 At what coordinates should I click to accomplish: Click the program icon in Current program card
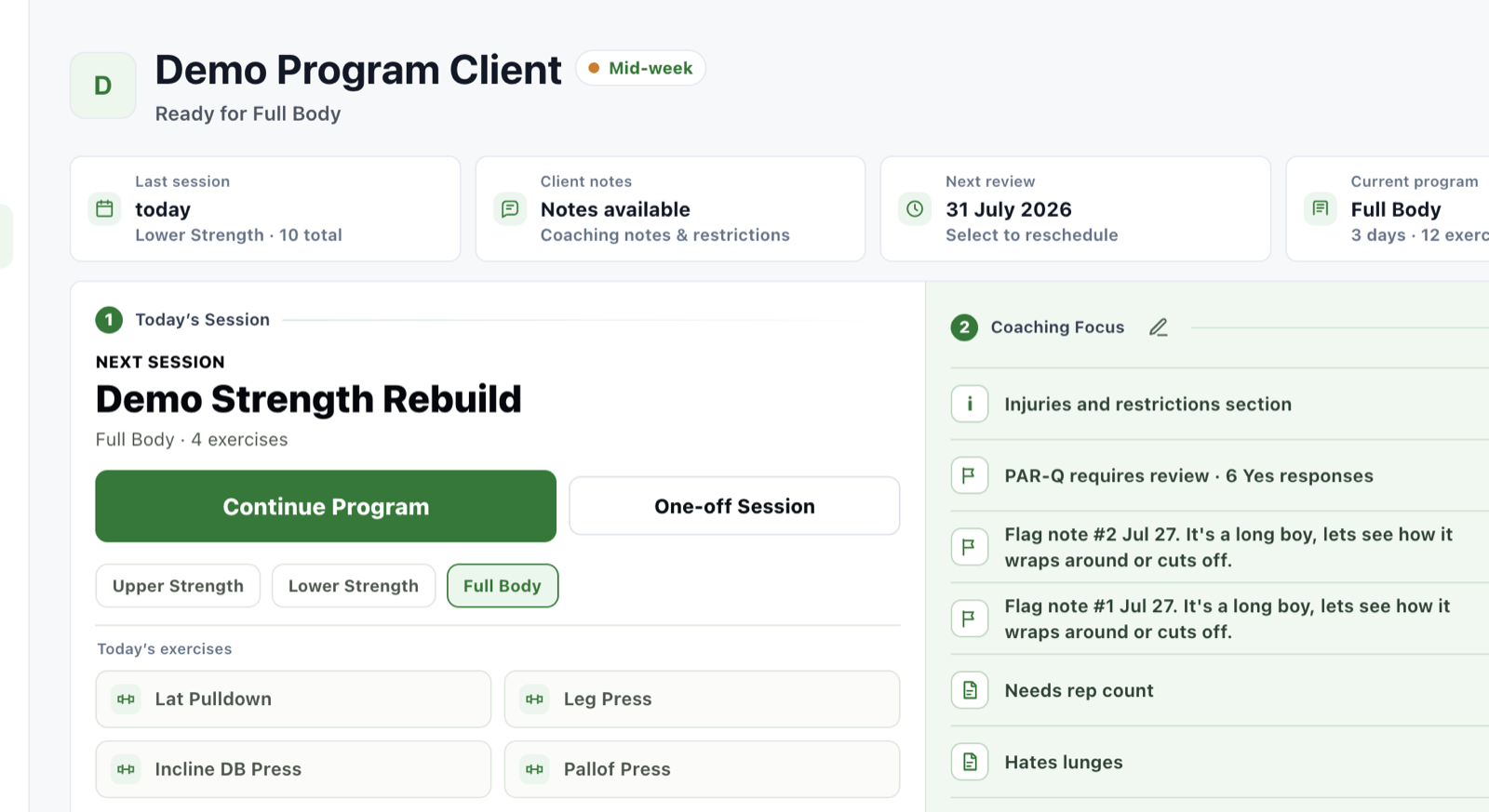(1321, 208)
